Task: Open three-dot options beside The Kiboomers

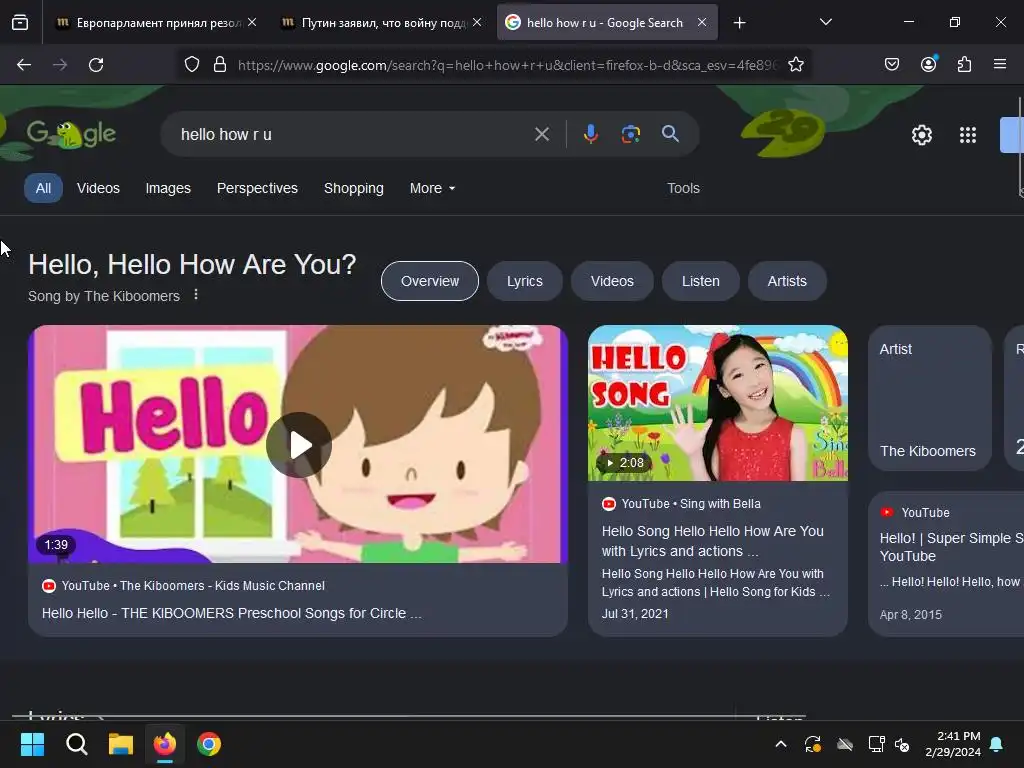Action: point(196,295)
